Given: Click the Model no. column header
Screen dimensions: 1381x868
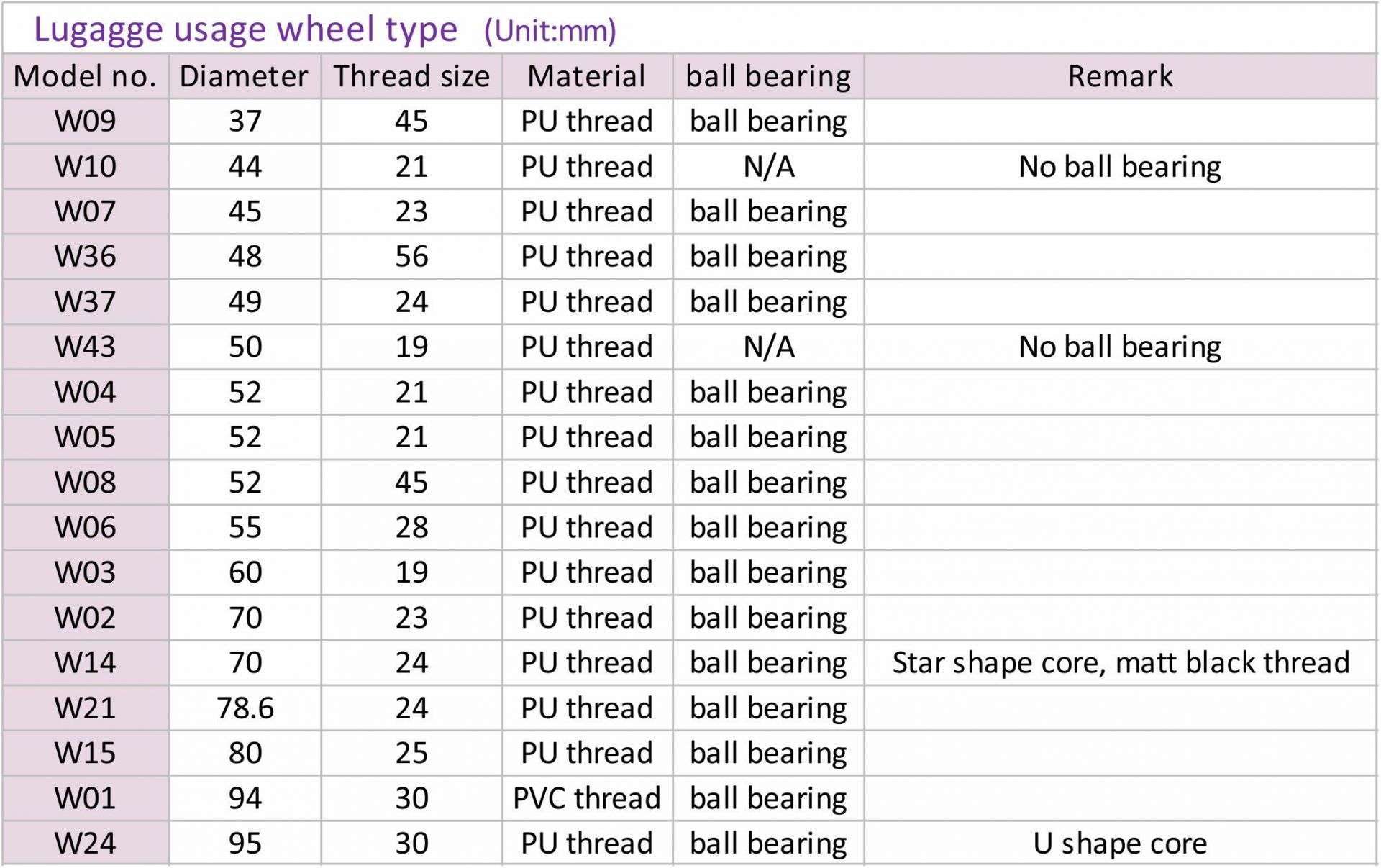Looking at the screenshot, I should click(x=86, y=76).
